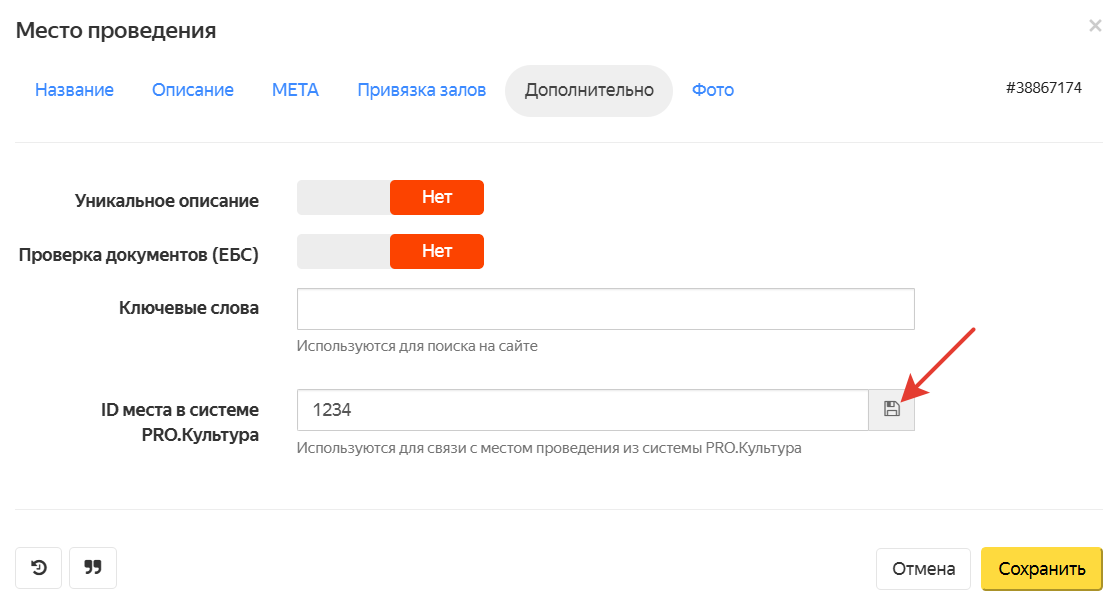Select the Дополнительно tab
Screen dimensions: 1116x606
[x=589, y=90]
